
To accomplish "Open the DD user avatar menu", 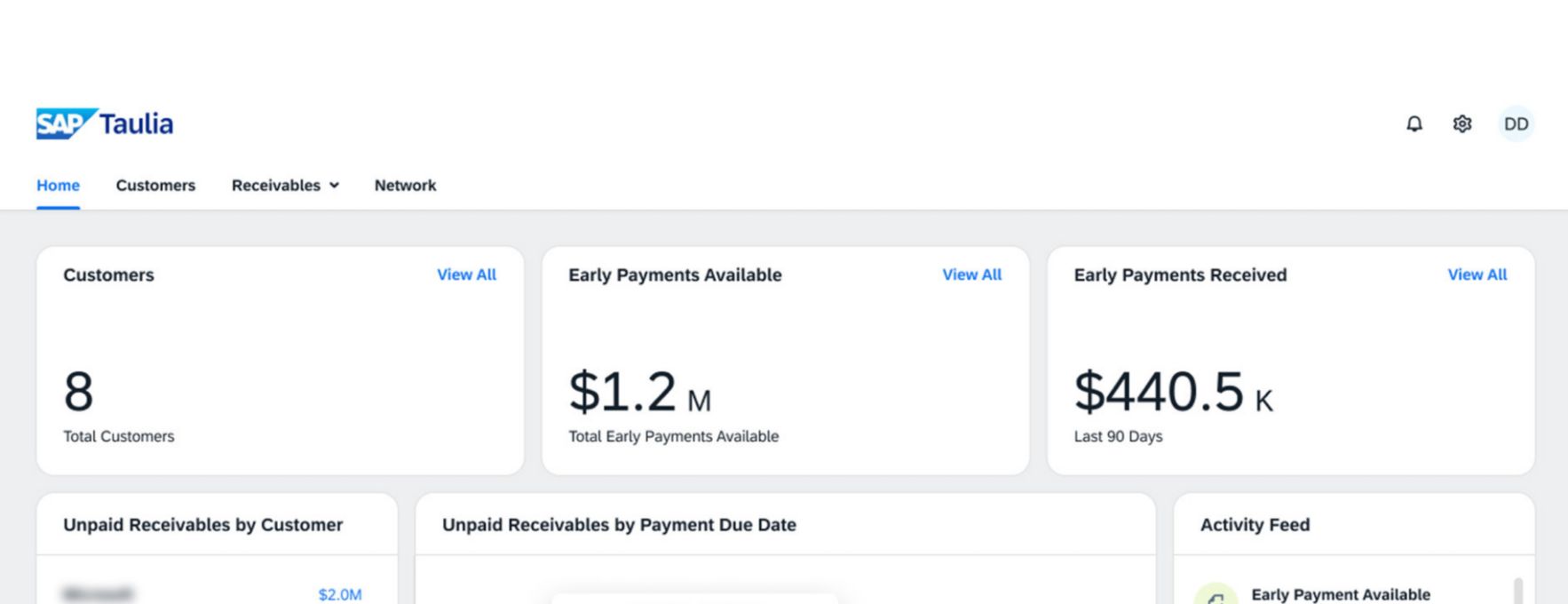I will (1517, 123).
